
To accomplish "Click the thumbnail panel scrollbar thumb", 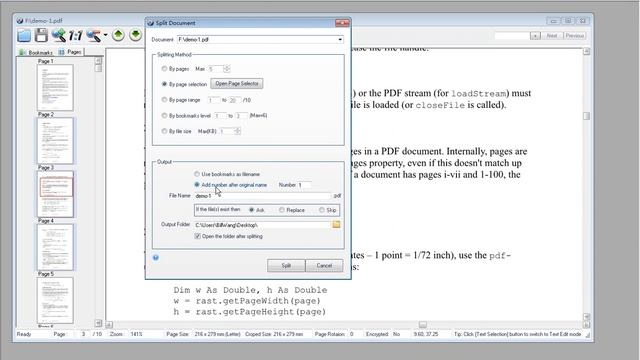I will pyautogui.click(x=98, y=68).
